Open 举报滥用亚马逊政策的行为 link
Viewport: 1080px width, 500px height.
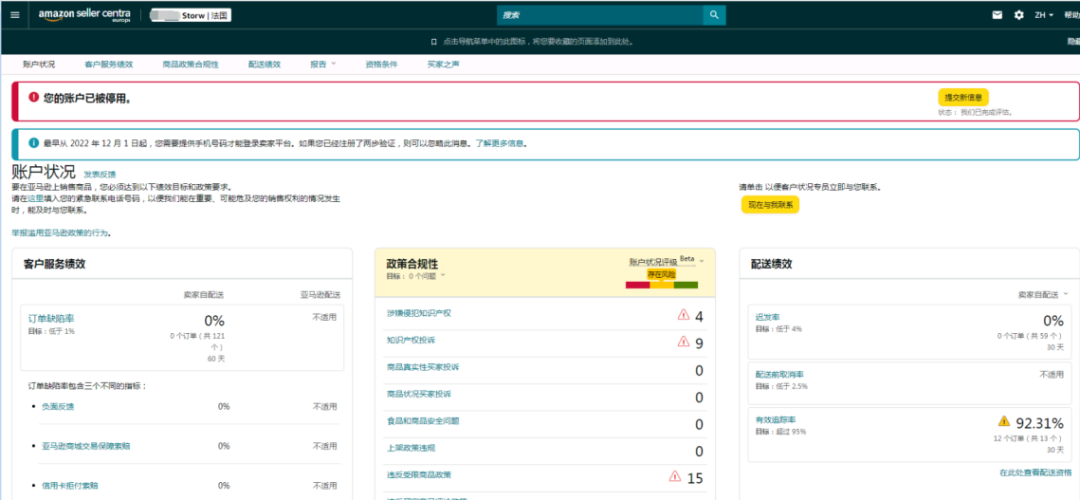[60, 233]
